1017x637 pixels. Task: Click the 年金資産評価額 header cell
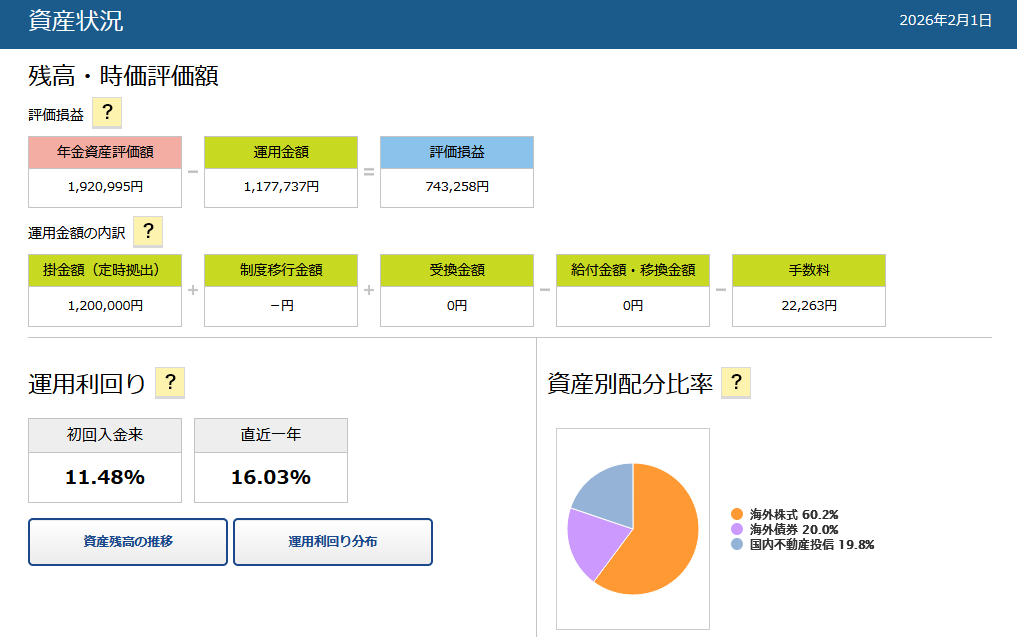tap(105, 152)
